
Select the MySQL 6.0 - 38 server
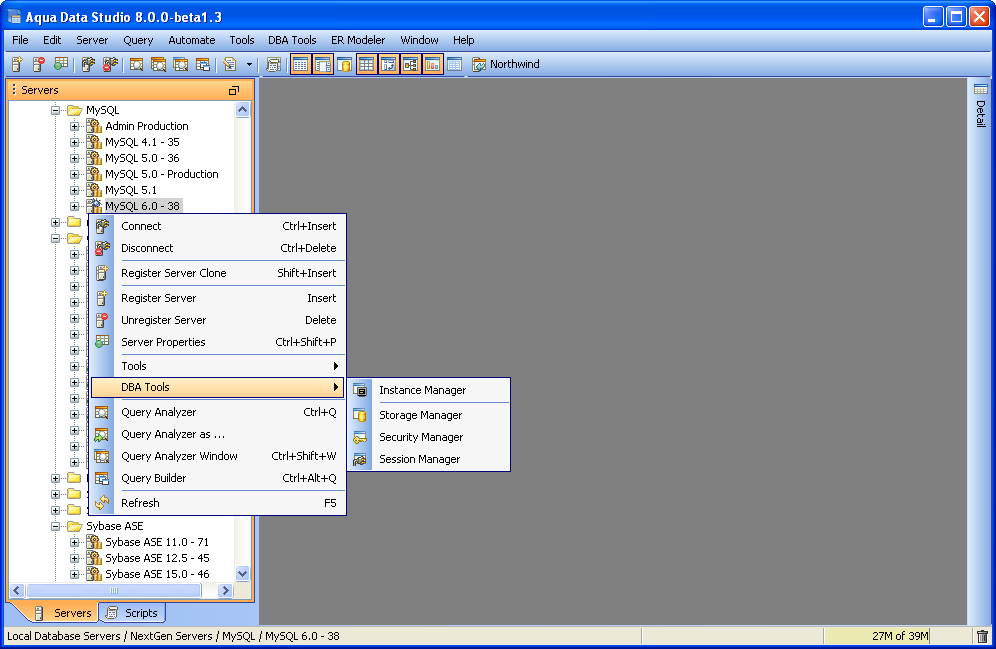(x=142, y=206)
